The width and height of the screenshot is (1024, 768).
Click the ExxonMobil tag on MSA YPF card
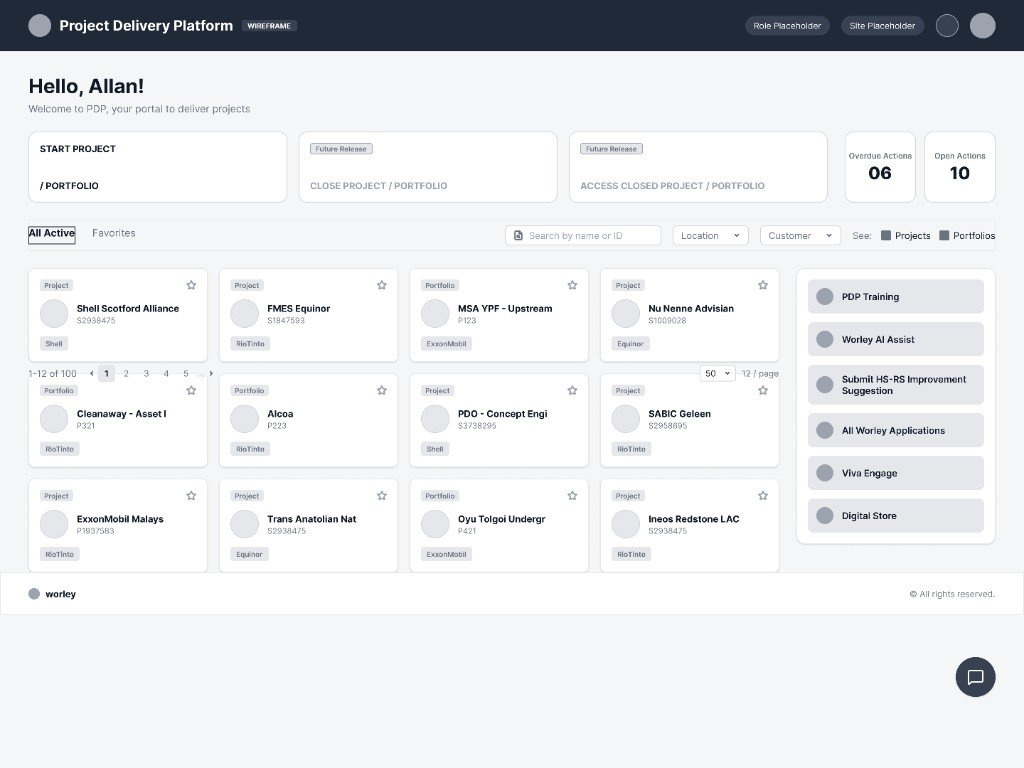447,344
